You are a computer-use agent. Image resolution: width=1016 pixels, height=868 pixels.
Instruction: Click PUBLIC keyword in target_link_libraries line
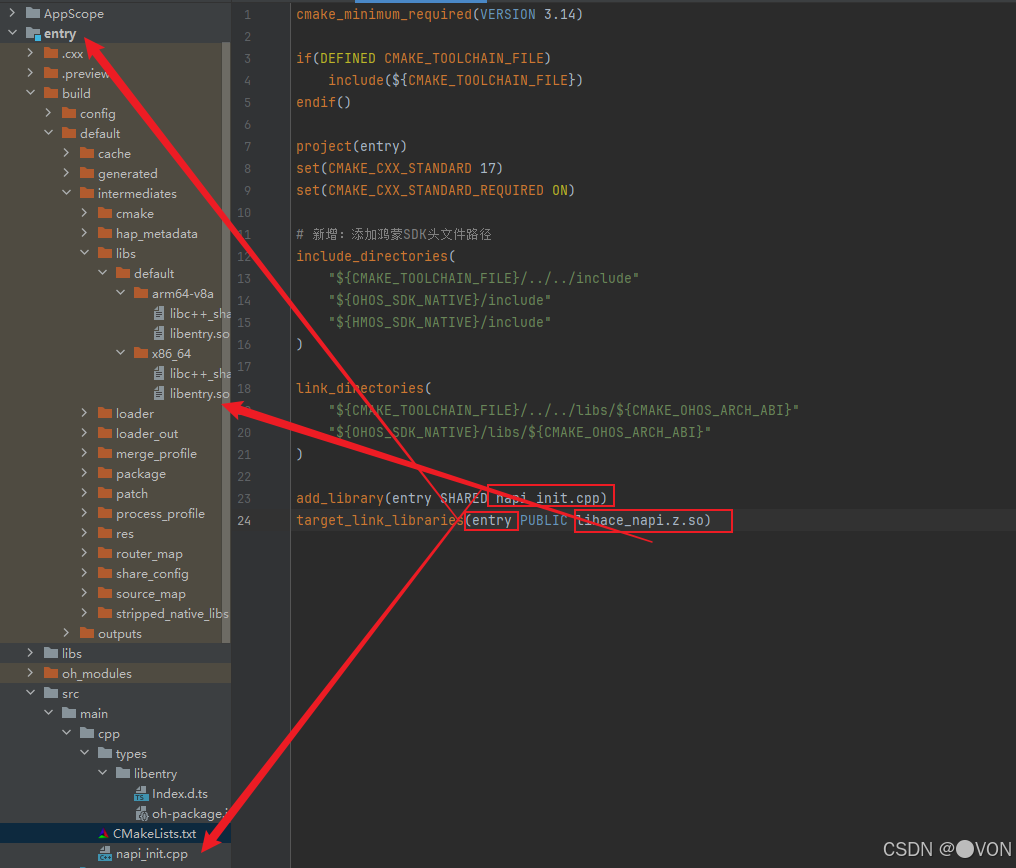coord(543,520)
